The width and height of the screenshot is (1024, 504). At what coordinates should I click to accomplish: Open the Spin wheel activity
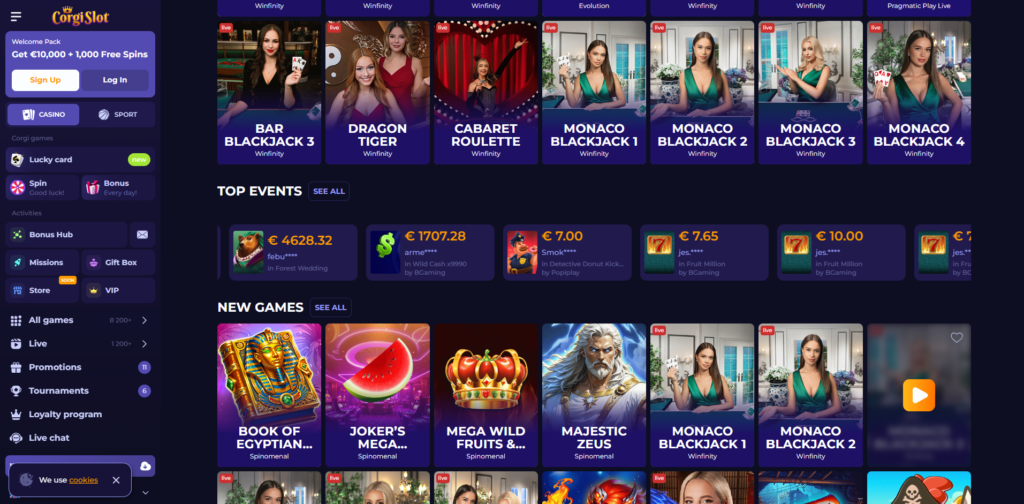(42, 187)
